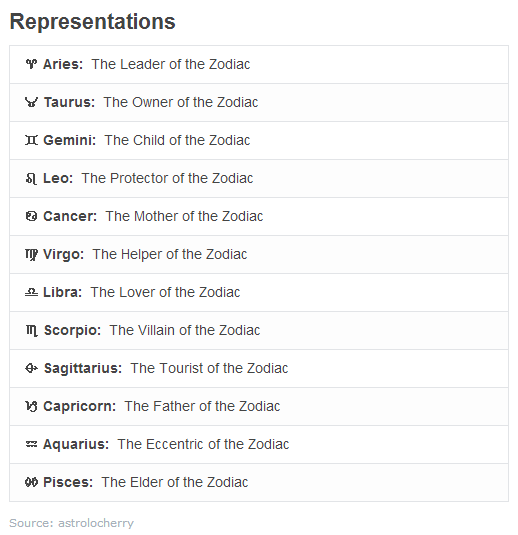The width and height of the screenshot is (518, 535).
Task: Click the Representations heading
Action: tap(92, 21)
